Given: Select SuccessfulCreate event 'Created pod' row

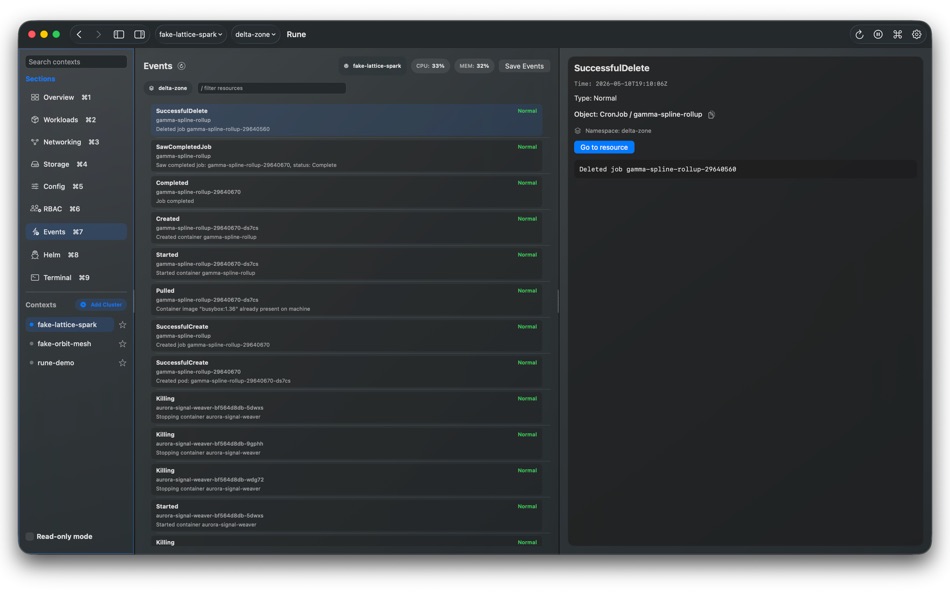Looking at the screenshot, I should click(x=347, y=372).
